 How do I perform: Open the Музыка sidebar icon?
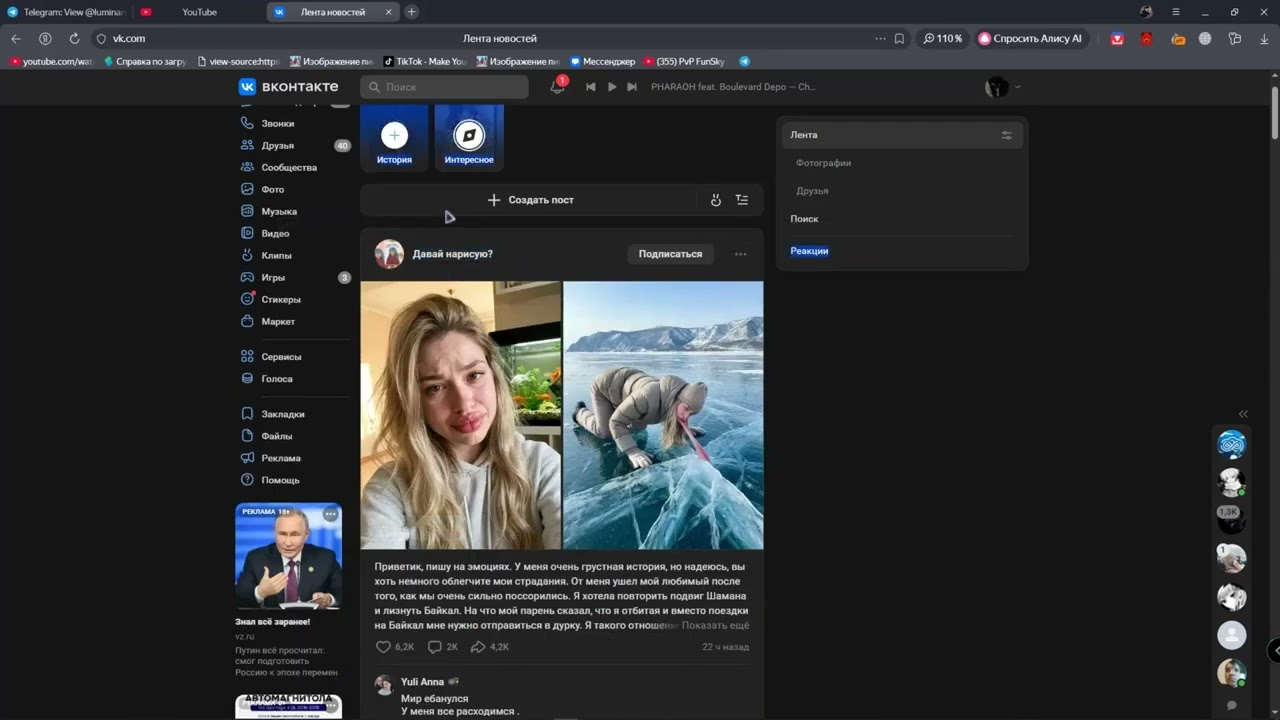(247, 211)
